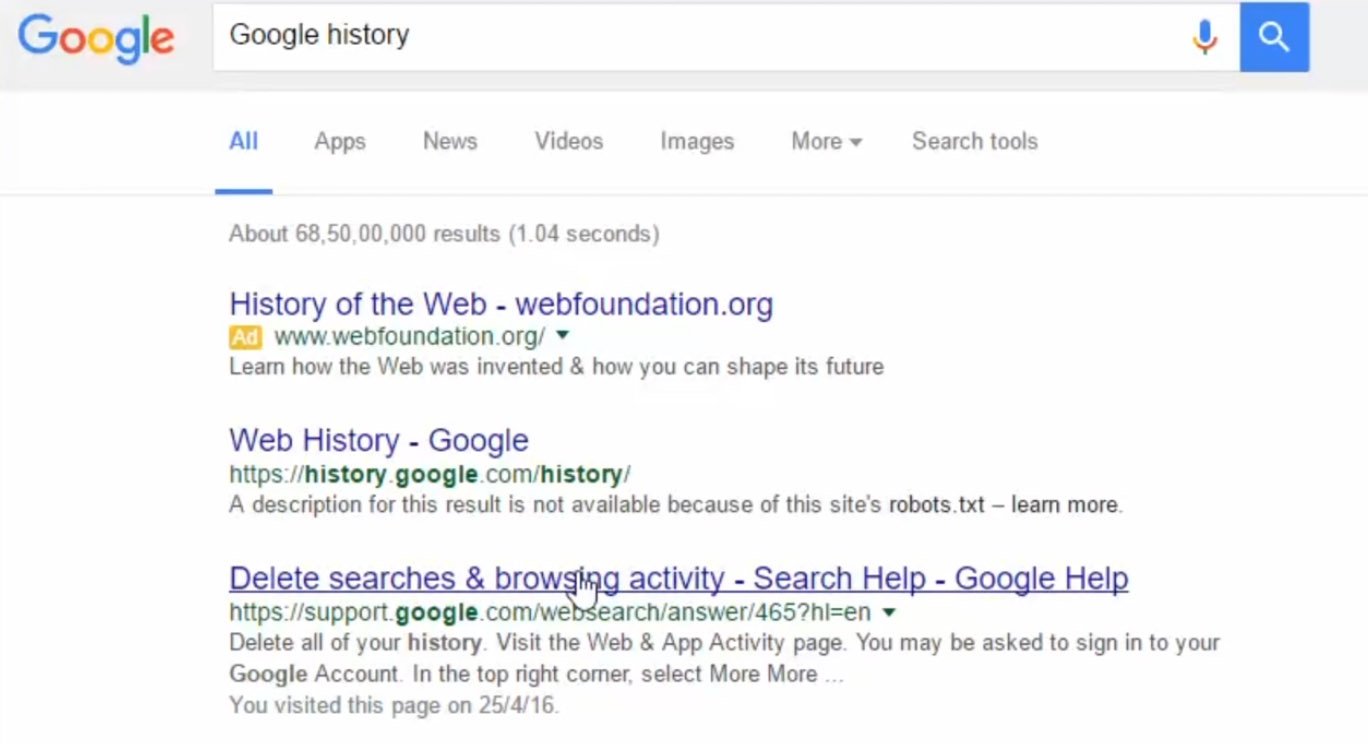
Task: Click the microphone voice search icon
Action: point(1205,37)
